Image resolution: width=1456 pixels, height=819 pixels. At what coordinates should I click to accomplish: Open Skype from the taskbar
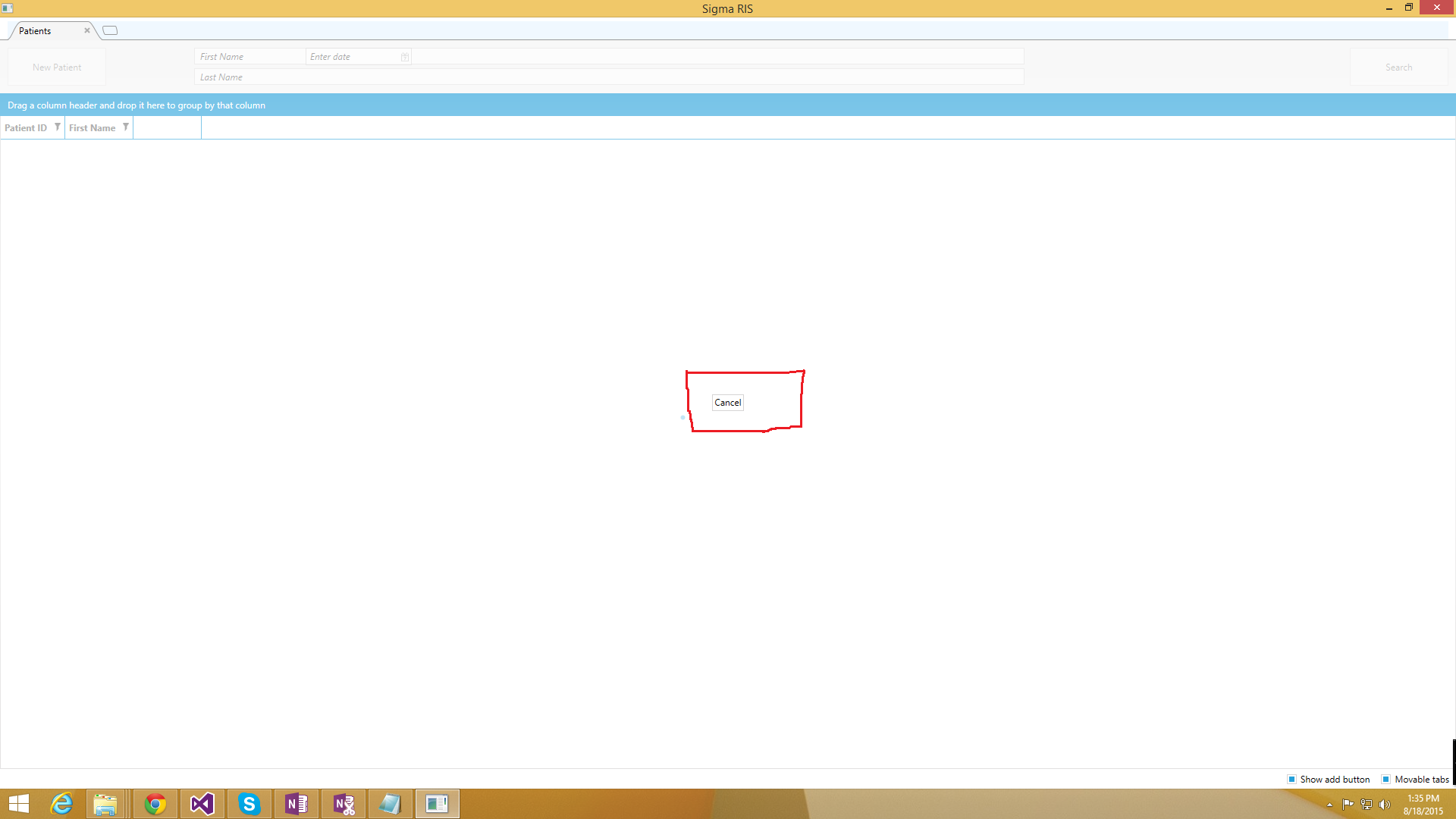point(249,804)
